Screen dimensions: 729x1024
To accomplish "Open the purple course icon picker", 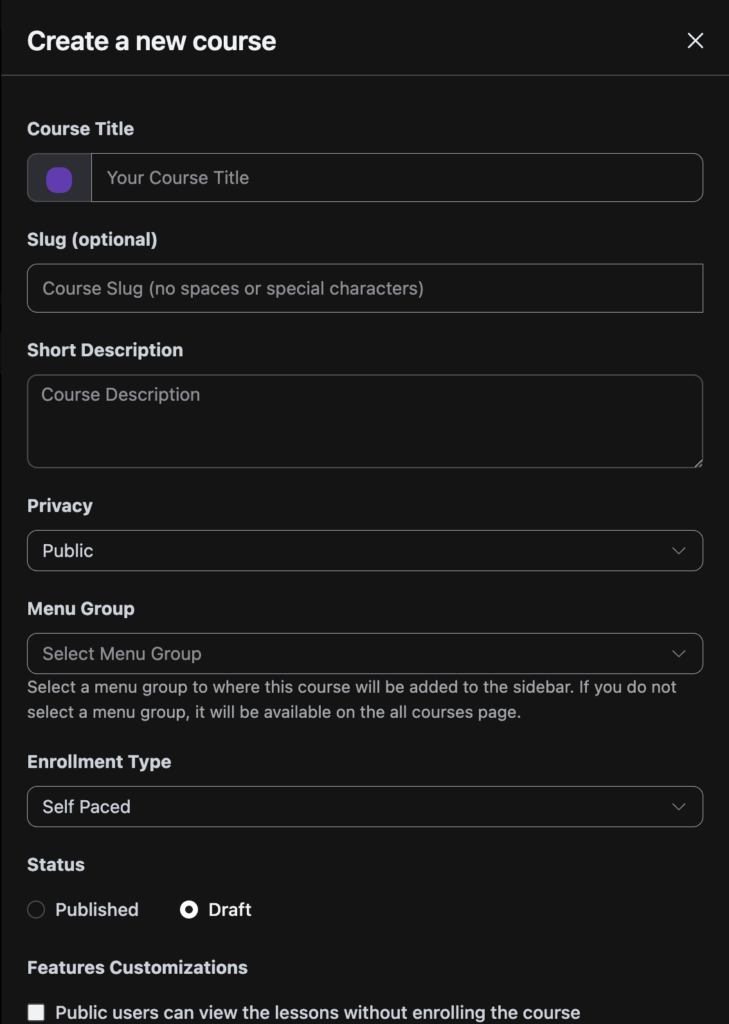I will pyautogui.click(x=59, y=178).
